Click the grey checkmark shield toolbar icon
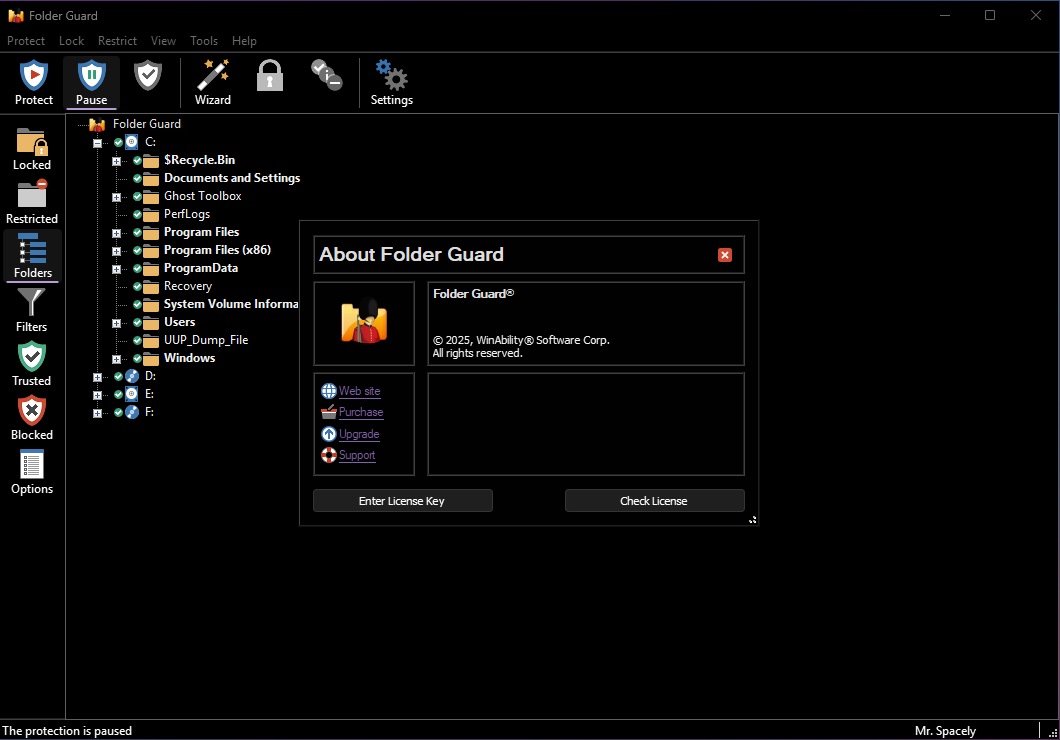Image resolution: width=1060 pixels, height=740 pixels. [x=147, y=75]
